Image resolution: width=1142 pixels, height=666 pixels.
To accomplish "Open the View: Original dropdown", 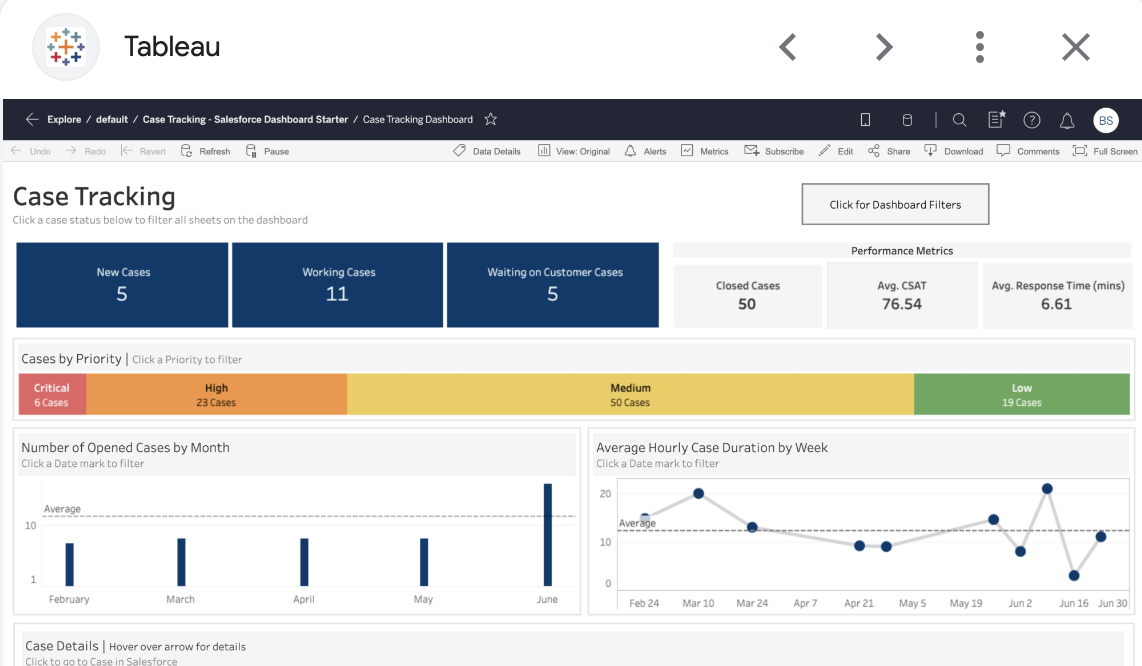I will click(574, 151).
